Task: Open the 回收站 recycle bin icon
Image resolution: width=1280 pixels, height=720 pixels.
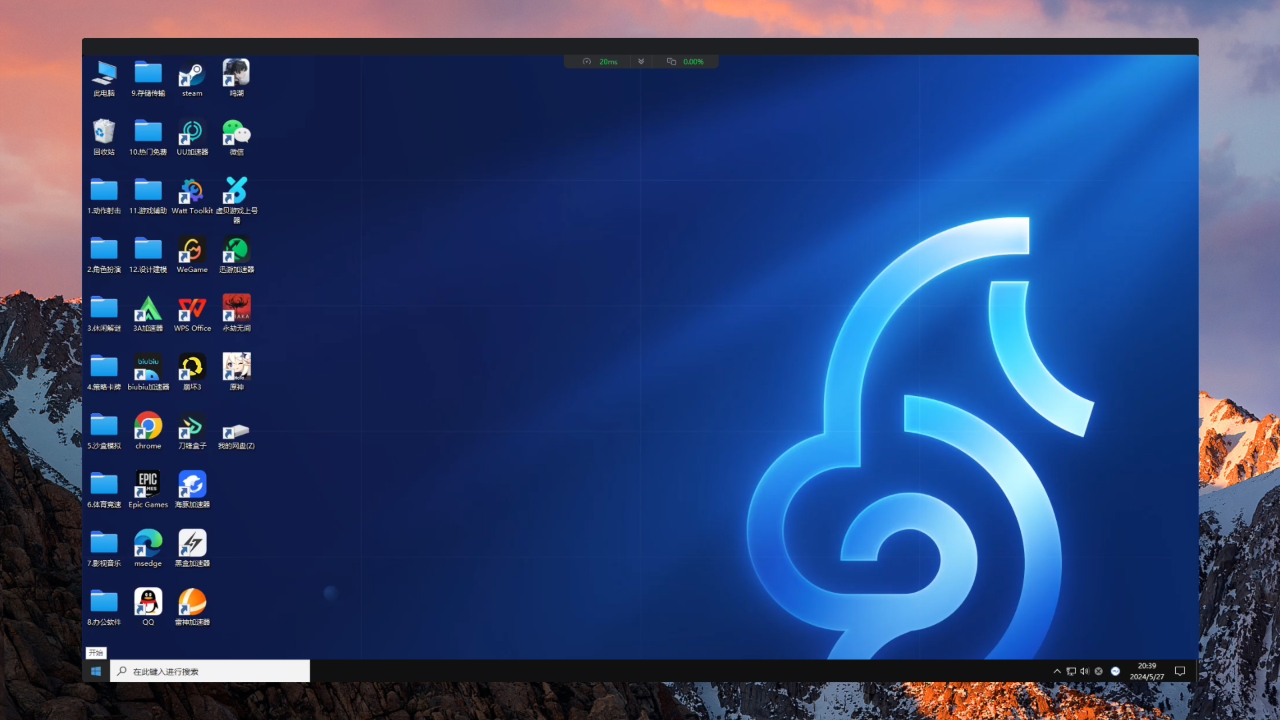Action: pyautogui.click(x=104, y=137)
